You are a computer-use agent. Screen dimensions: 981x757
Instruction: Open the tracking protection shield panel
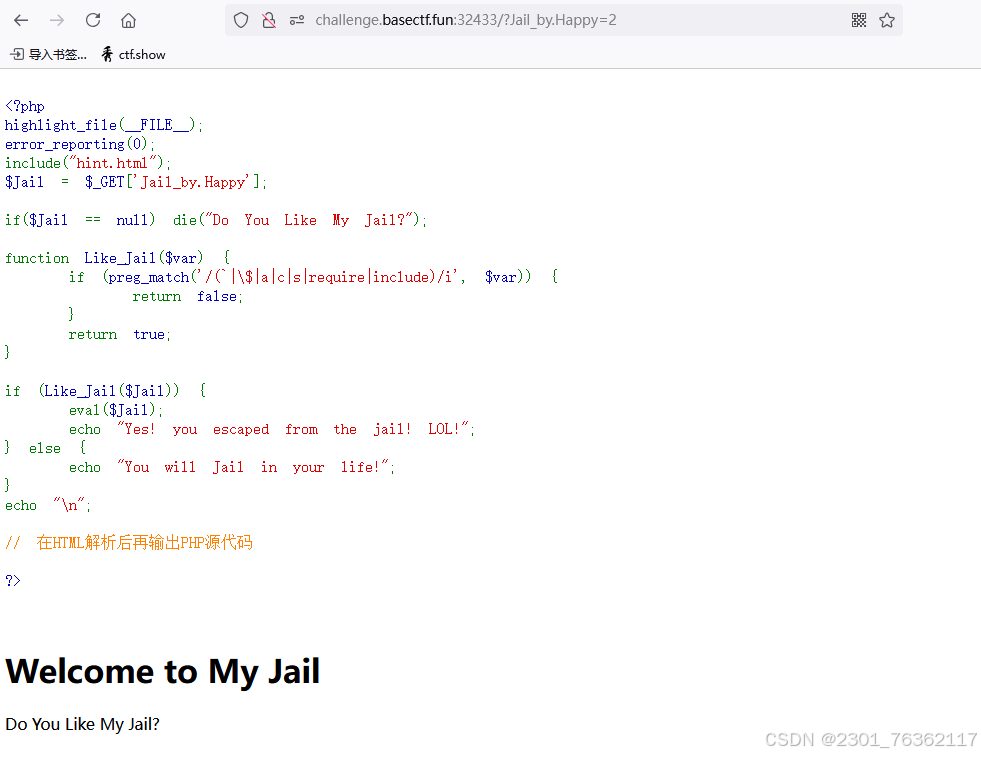tap(240, 19)
